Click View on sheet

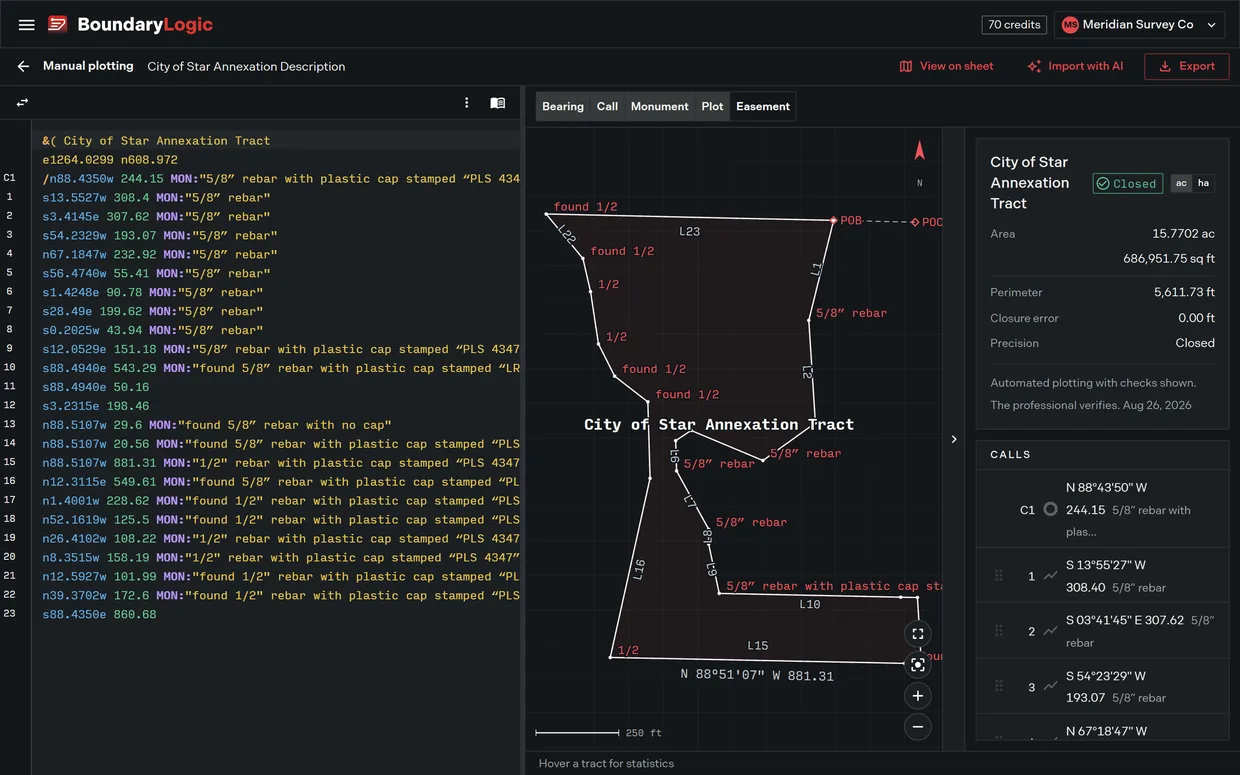(x=946, y=66)
